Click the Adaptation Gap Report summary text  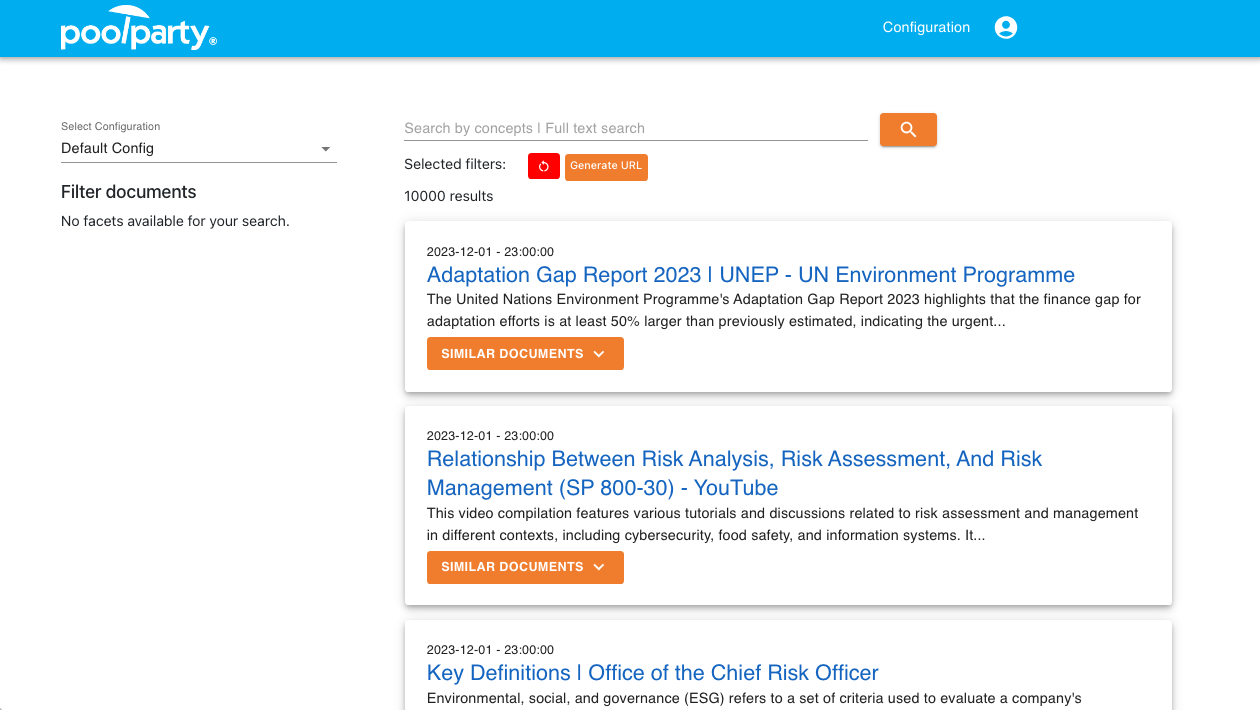click(x=783, y=310)
